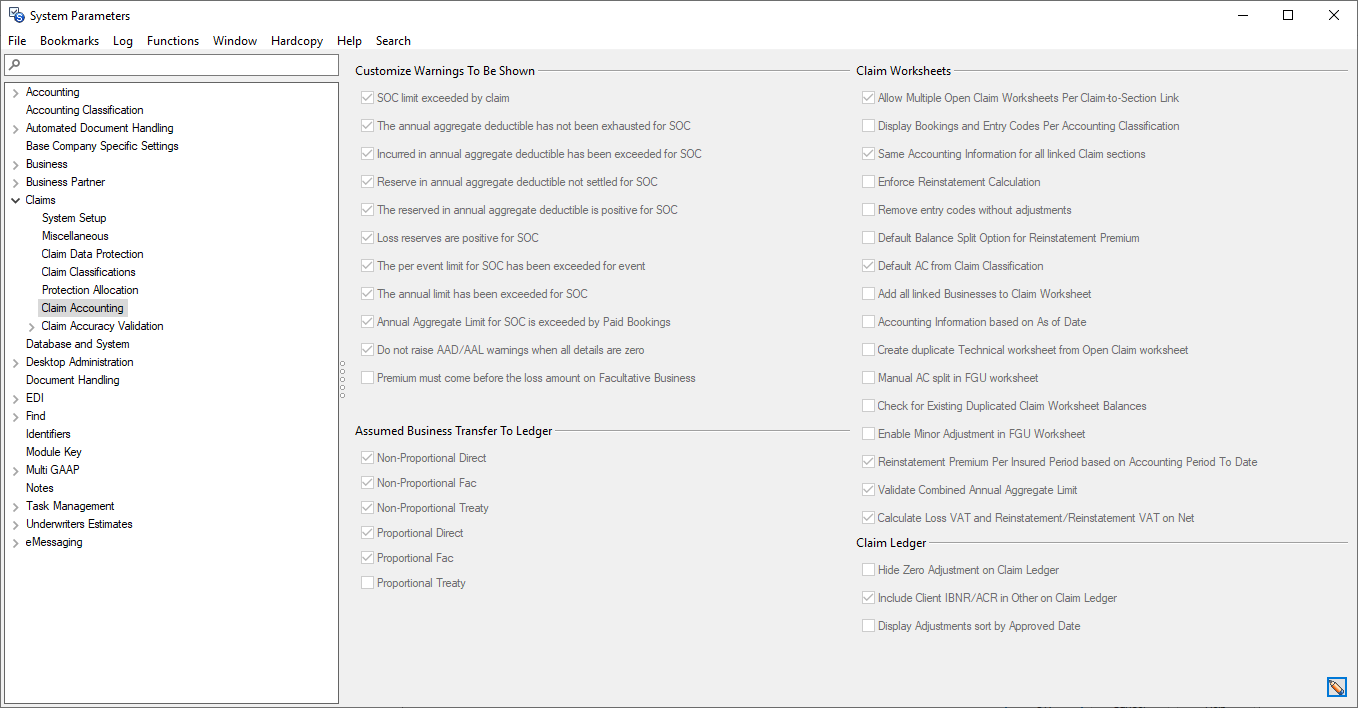This screenshot has width=1358, height=708.
Task: Expand the Business Partner tree node
Action: [x=16, y=181]
